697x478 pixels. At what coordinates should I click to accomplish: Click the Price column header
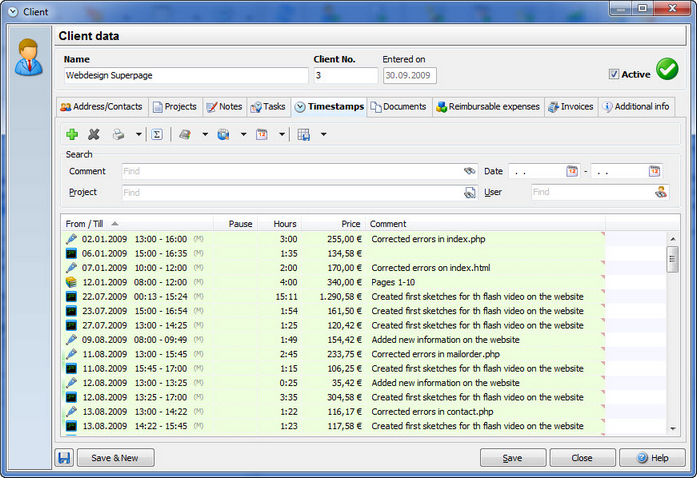[333, 224]
